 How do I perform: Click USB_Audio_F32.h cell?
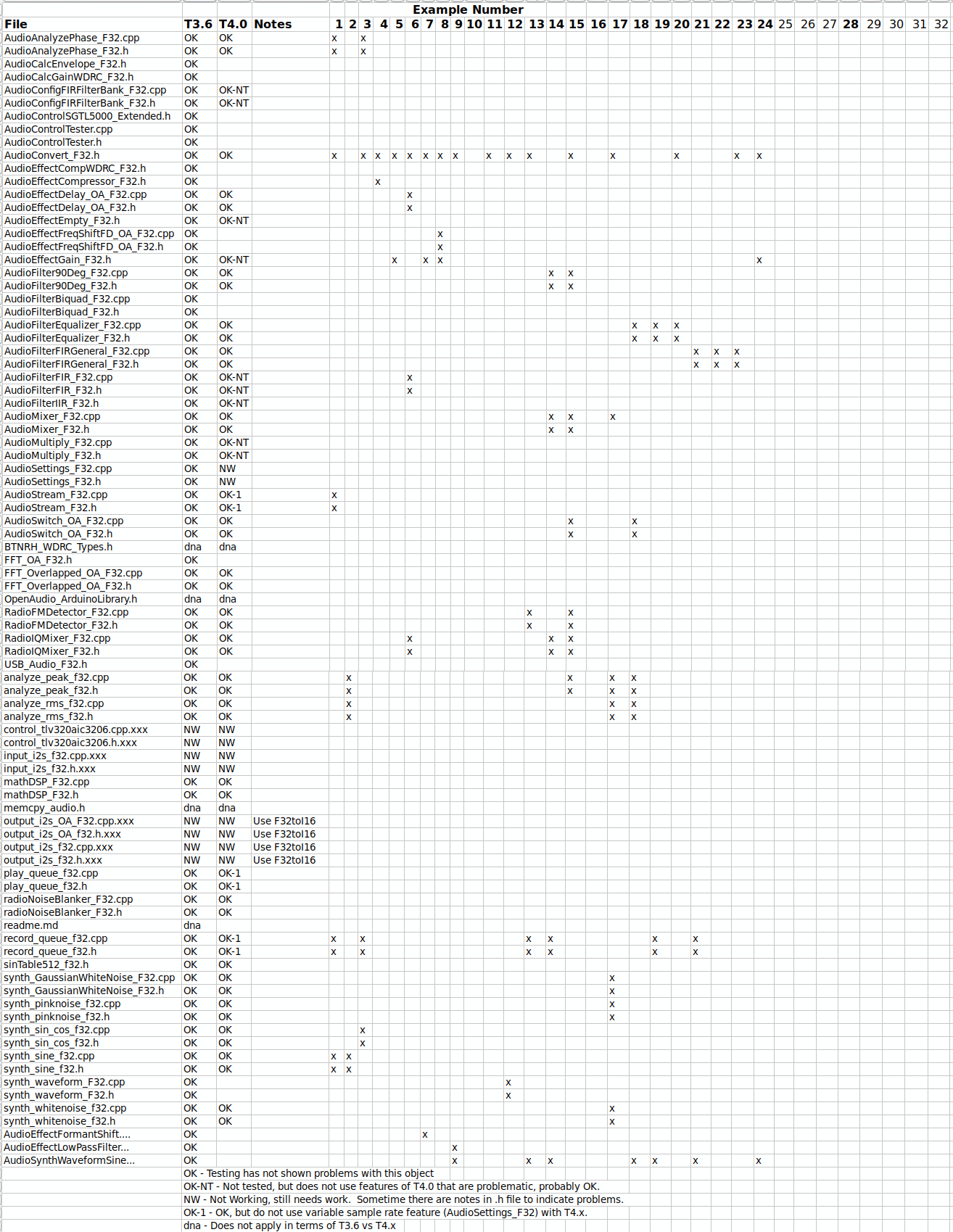tap(91, 664)
